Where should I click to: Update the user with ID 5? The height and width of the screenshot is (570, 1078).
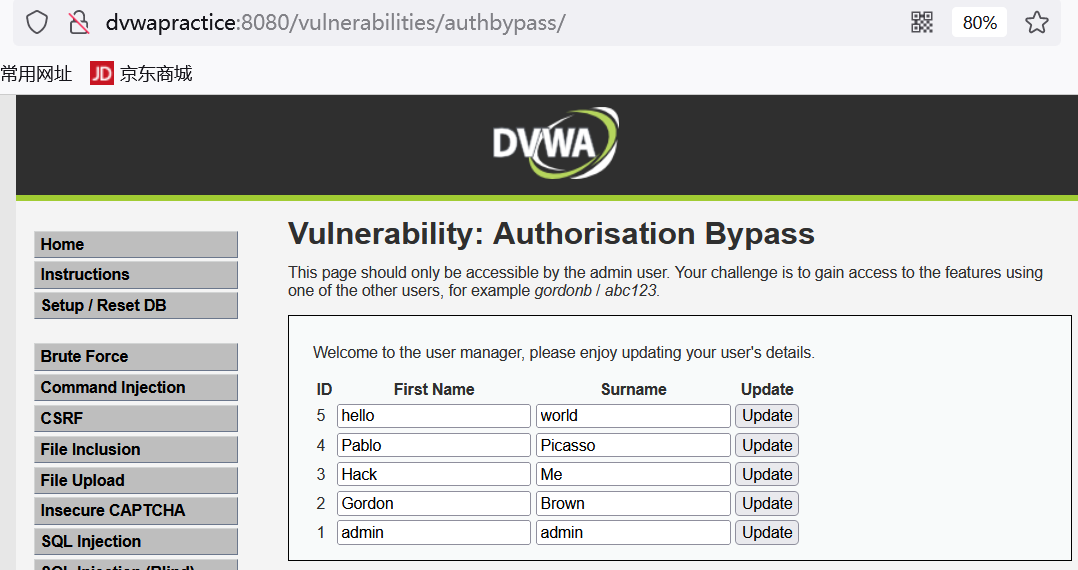click(767, 416)
